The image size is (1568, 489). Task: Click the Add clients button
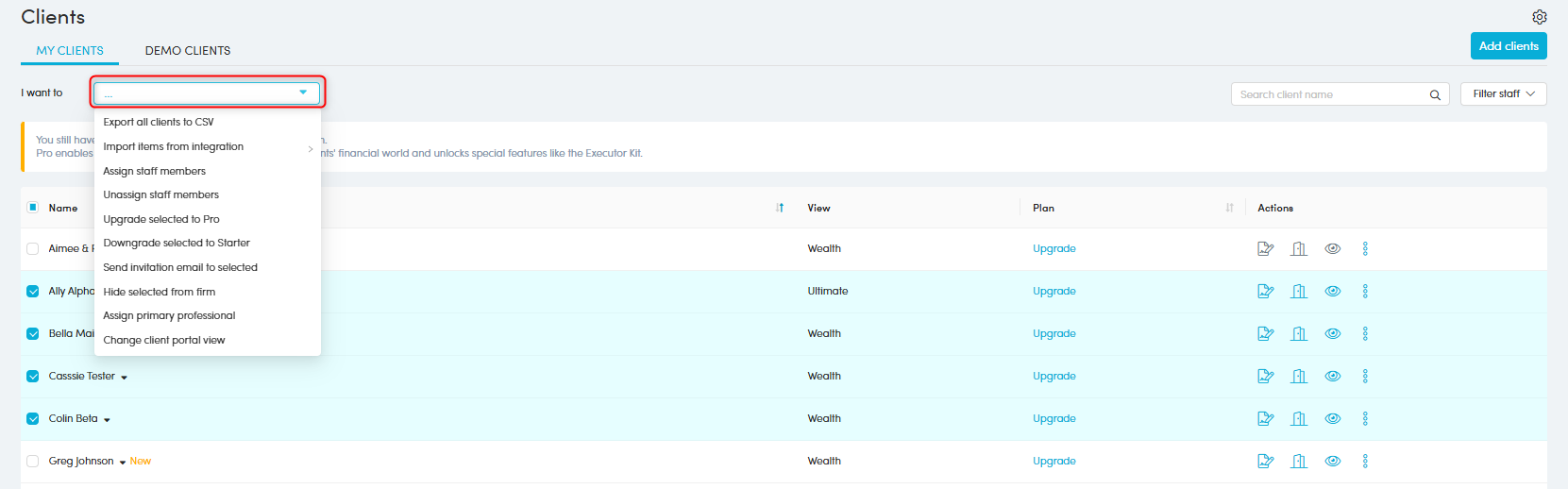(x=1508, y=46)
